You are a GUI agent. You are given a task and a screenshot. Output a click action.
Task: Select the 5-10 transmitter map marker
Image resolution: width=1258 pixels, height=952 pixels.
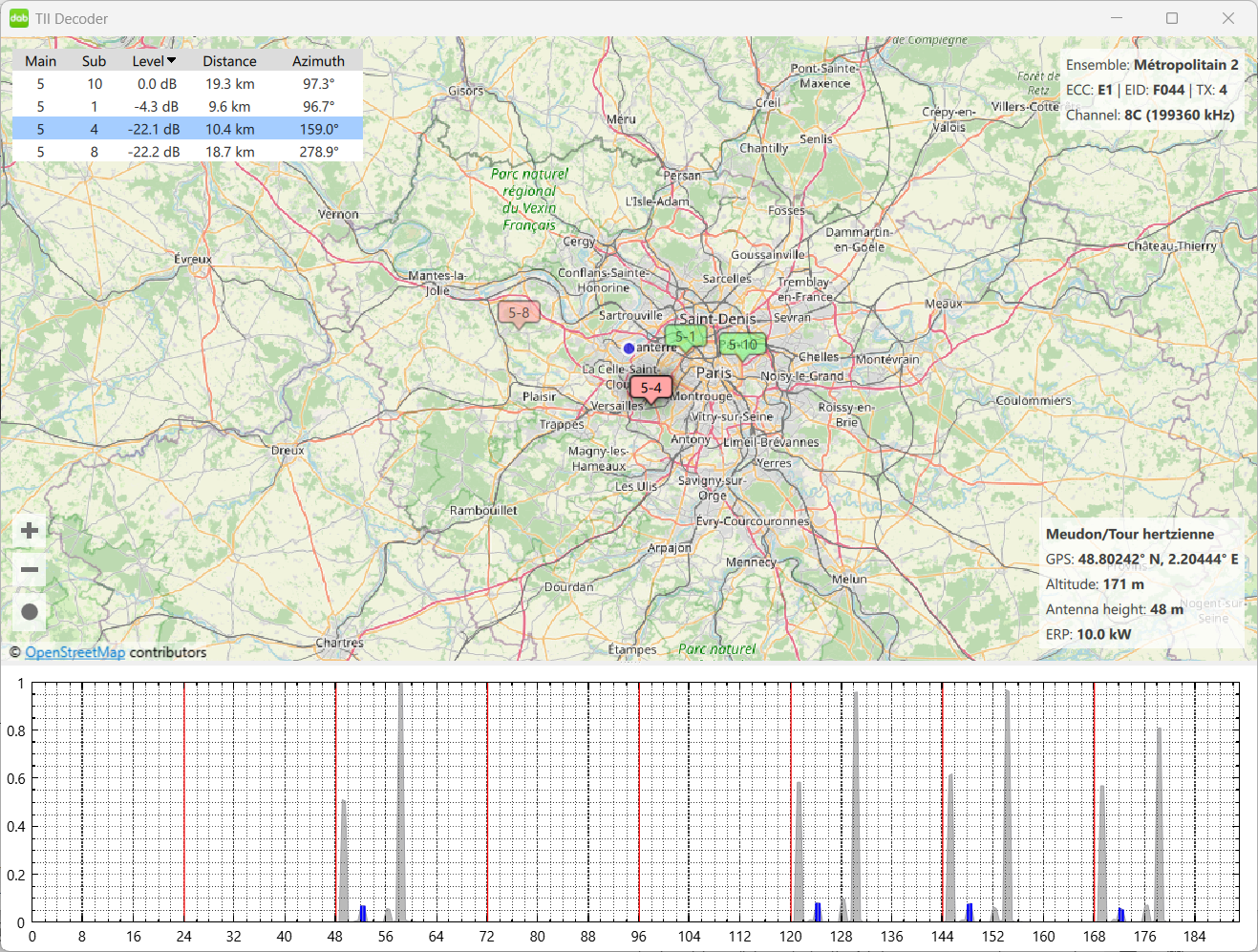click(742, 344)
